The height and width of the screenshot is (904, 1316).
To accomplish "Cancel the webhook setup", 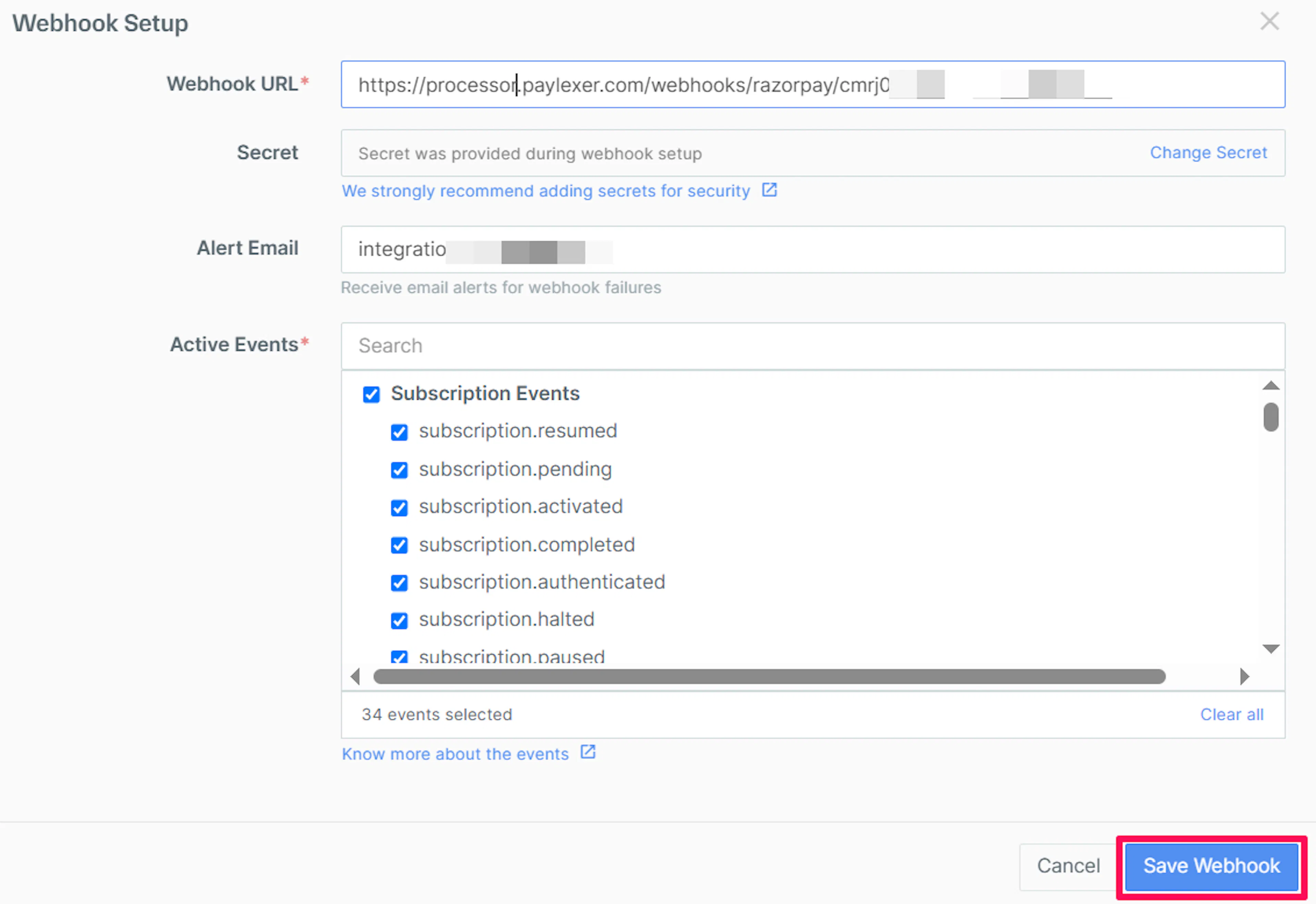I will point(1069,866).
